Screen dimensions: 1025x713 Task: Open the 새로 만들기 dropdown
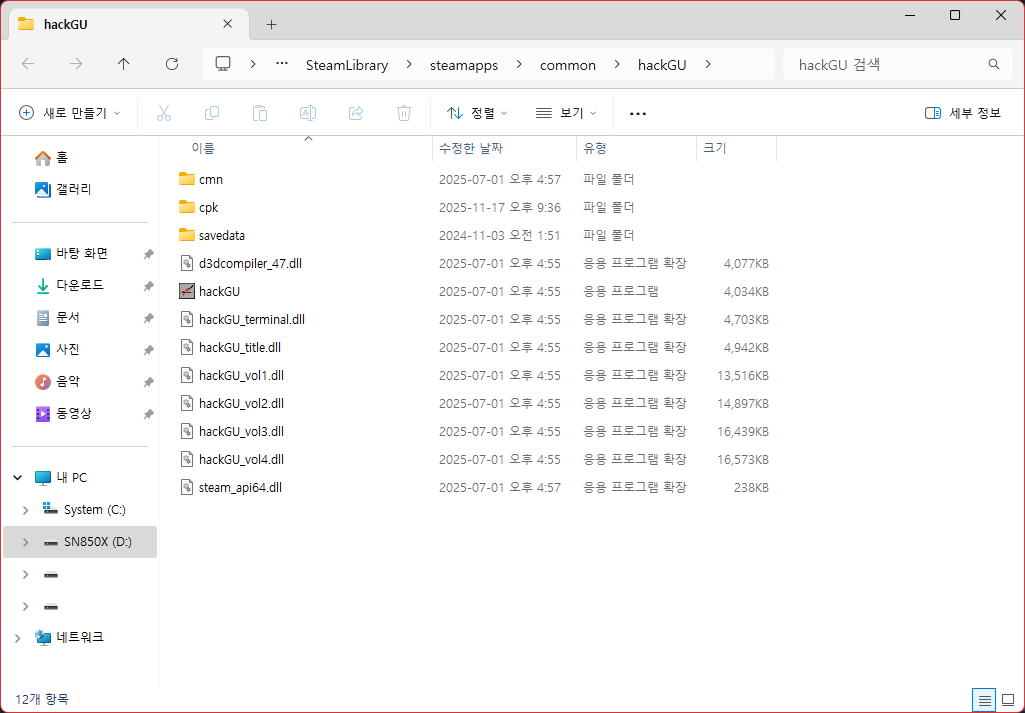click(x=70, y=113)
